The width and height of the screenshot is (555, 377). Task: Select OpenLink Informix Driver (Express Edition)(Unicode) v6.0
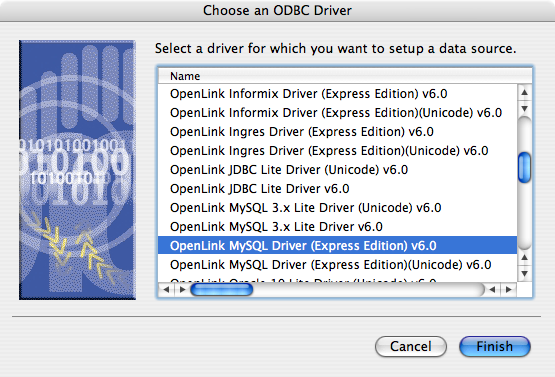pos(337,113)
